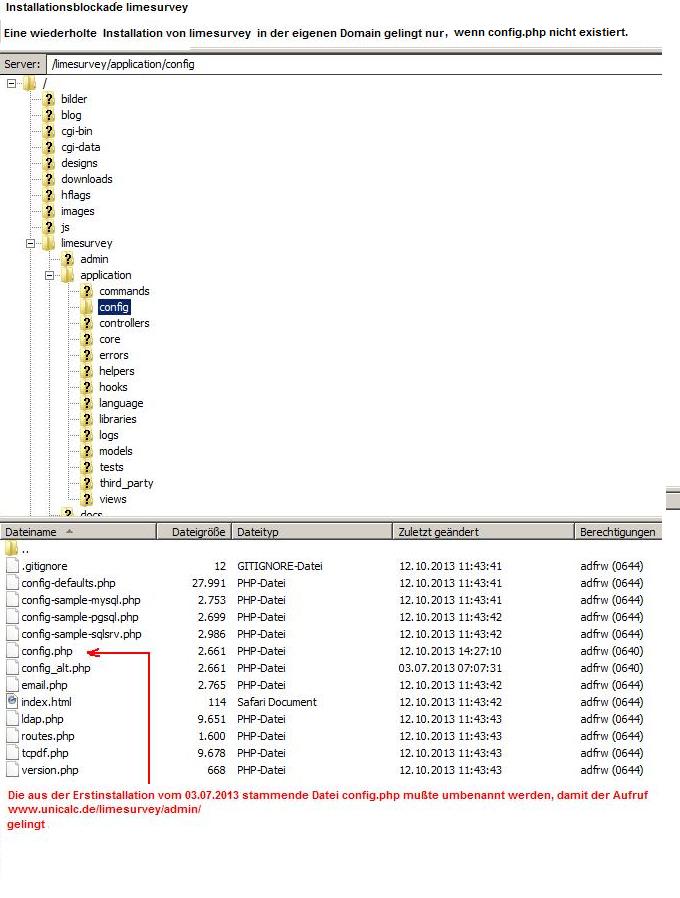The image size is (680, 898).
Task: Click the question-mark icon beside bilder
Action: pos(49,99)
